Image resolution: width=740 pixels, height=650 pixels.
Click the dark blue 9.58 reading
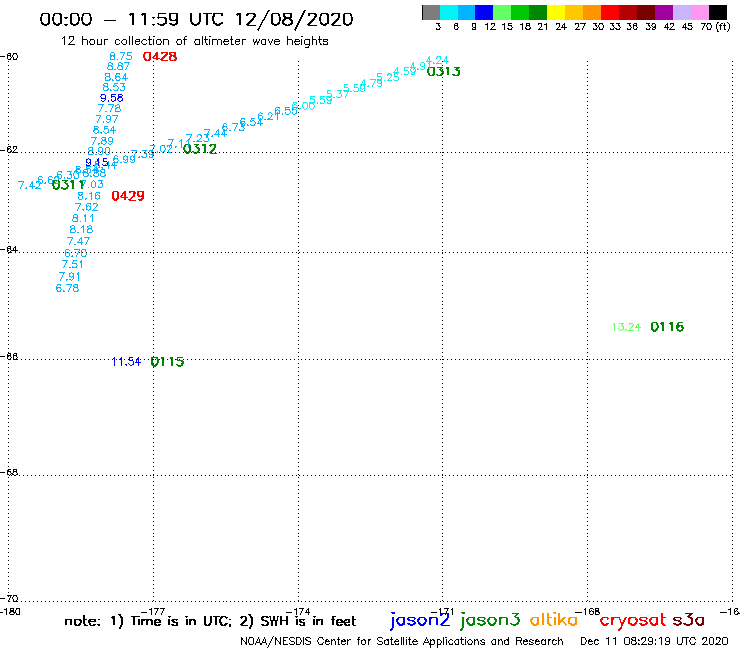click(x=111, y=98)
